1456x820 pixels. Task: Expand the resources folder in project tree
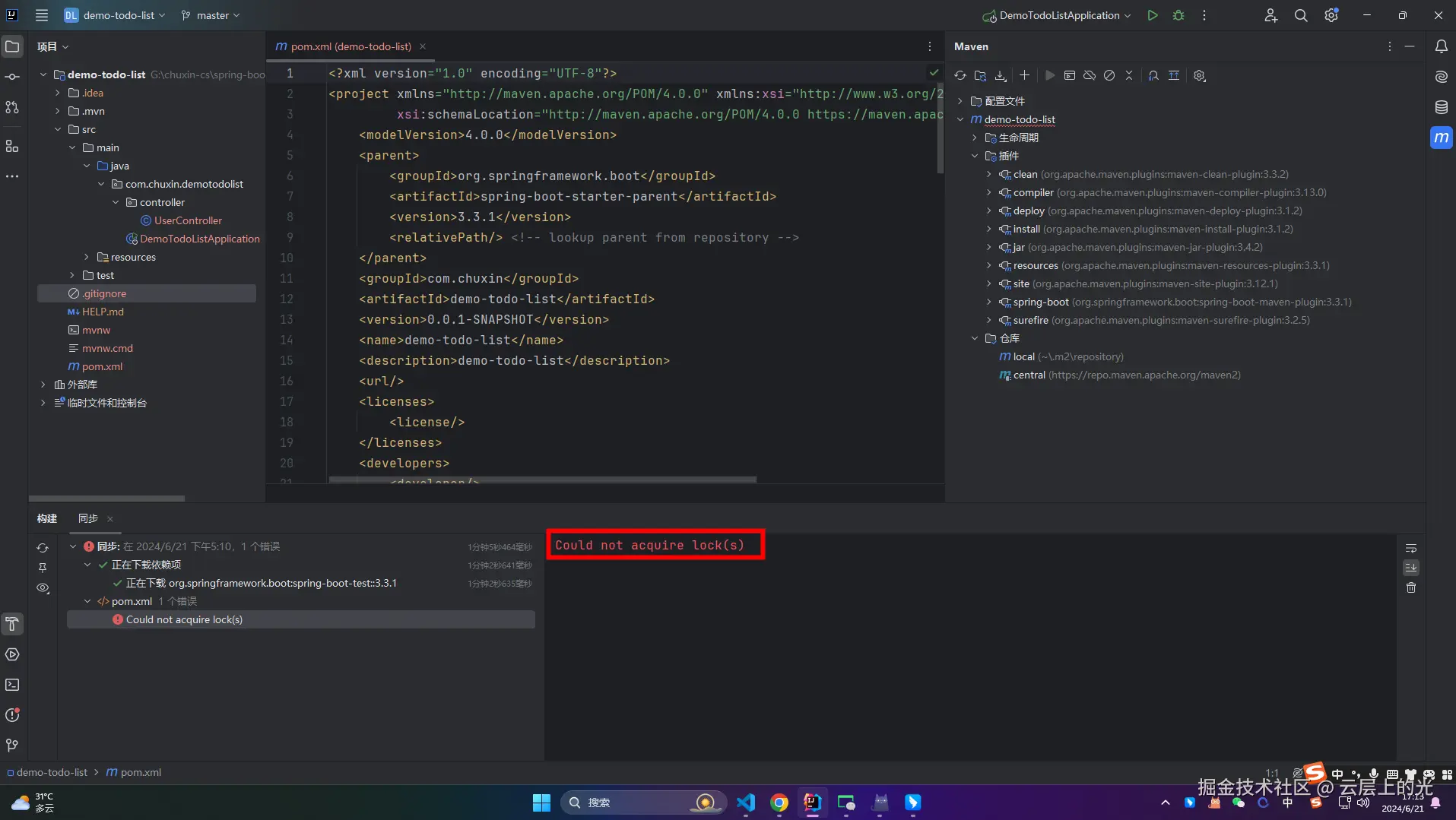pos(87,257)
